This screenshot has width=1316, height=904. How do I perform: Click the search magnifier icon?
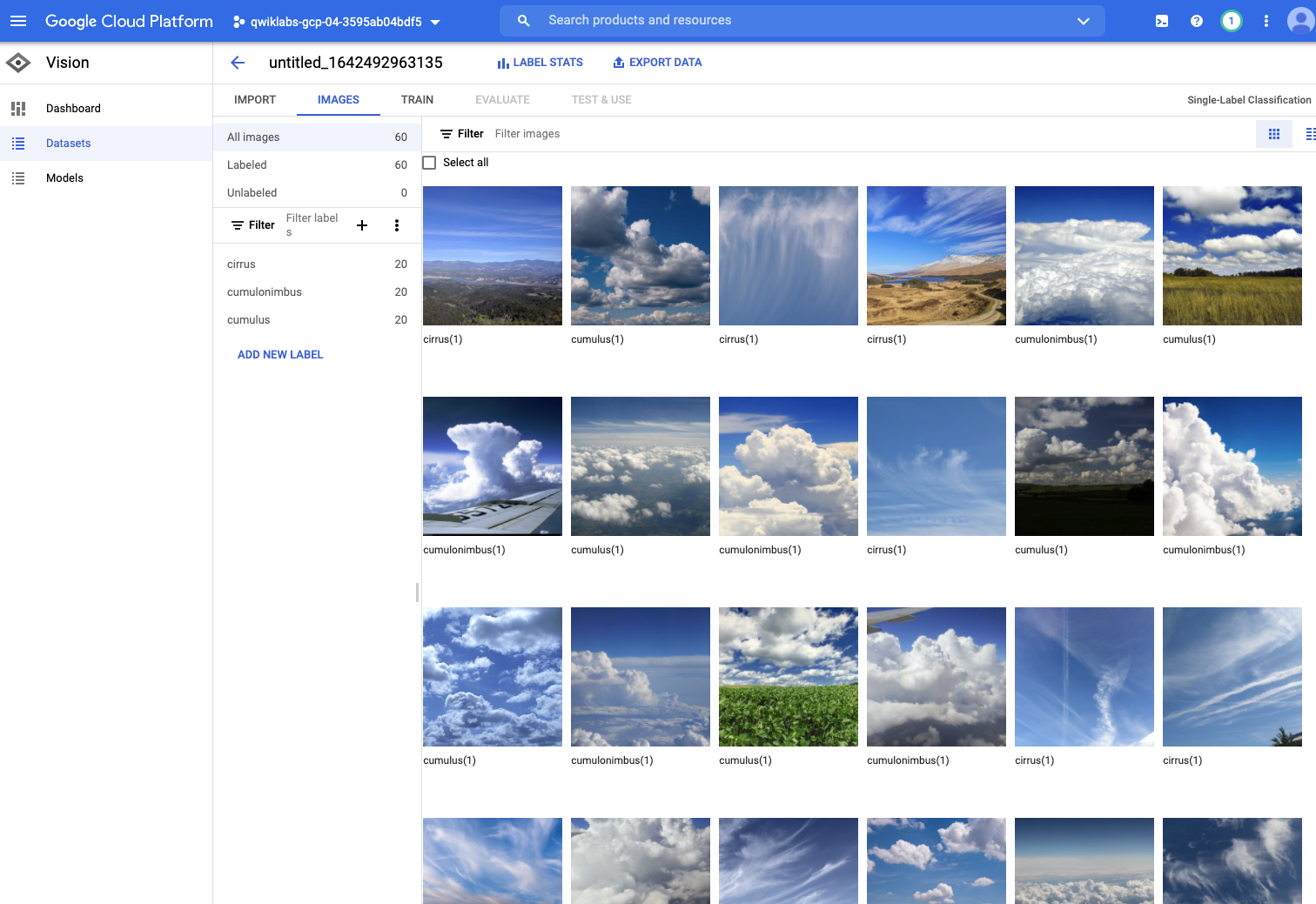pyautogui.click(x=523, y=21)
